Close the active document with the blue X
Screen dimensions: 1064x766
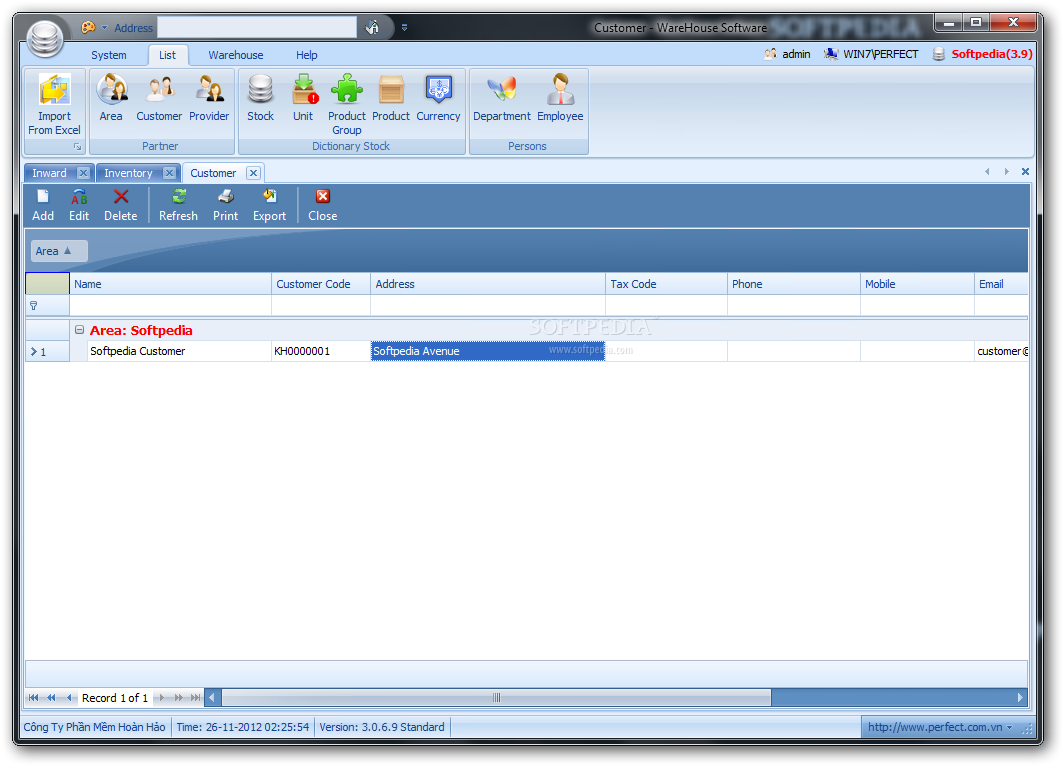tap(1025, 172)
